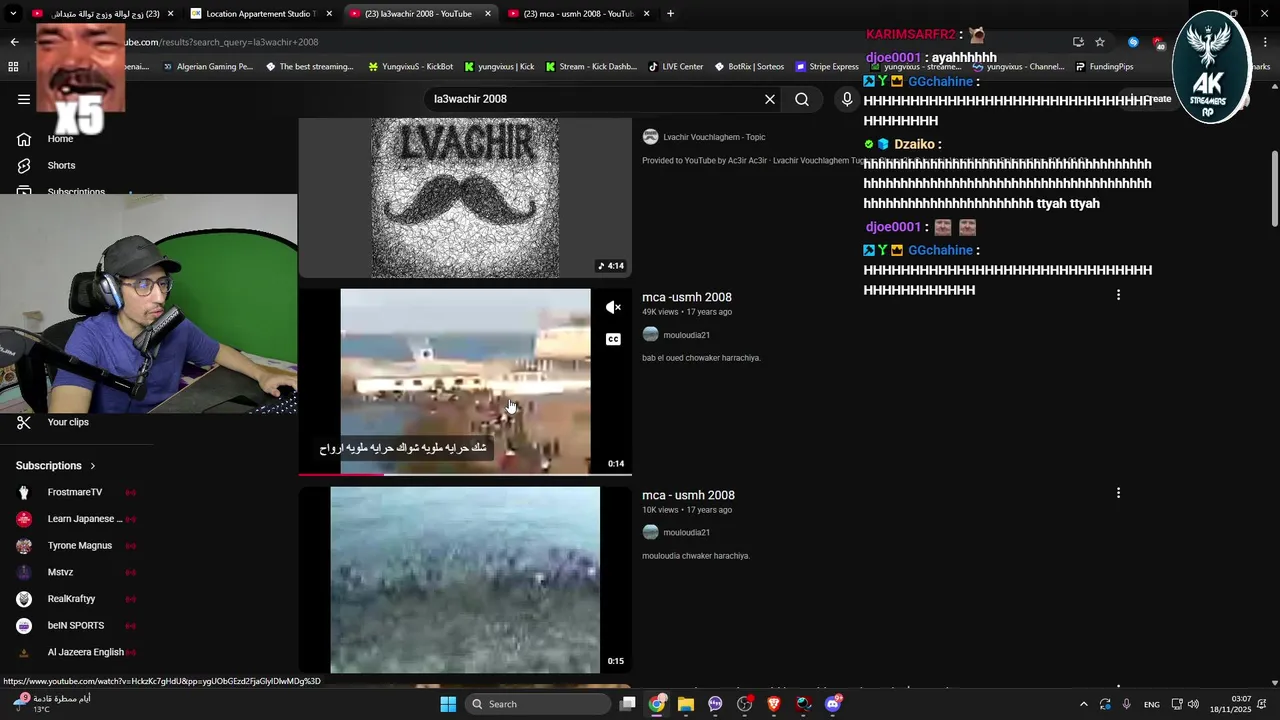Seek on the video preview progress bar
Image resolution: width=1280 pixels, height=720 pixels.
[x=465, y=474]
